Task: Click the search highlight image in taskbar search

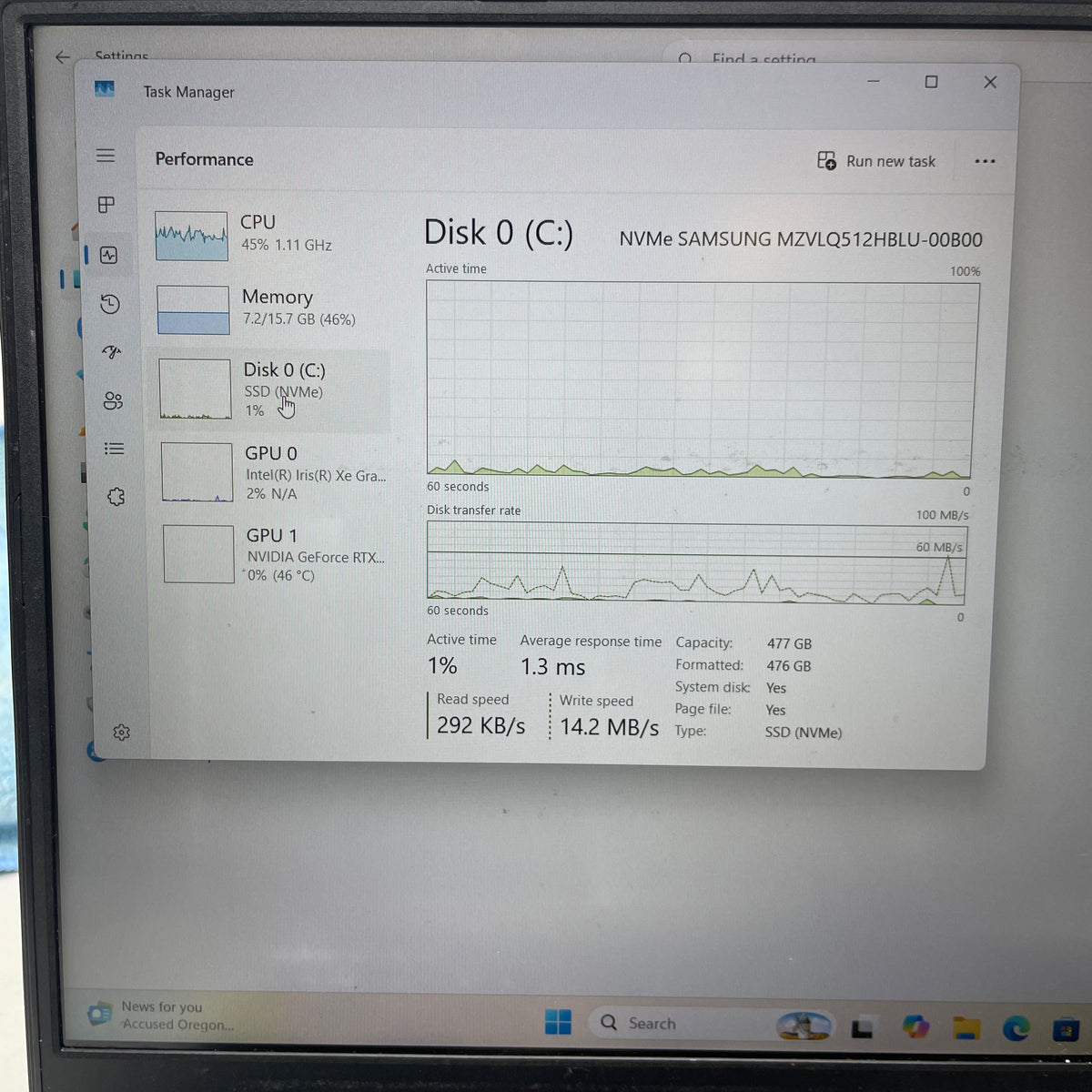Action: (804, 1026)
